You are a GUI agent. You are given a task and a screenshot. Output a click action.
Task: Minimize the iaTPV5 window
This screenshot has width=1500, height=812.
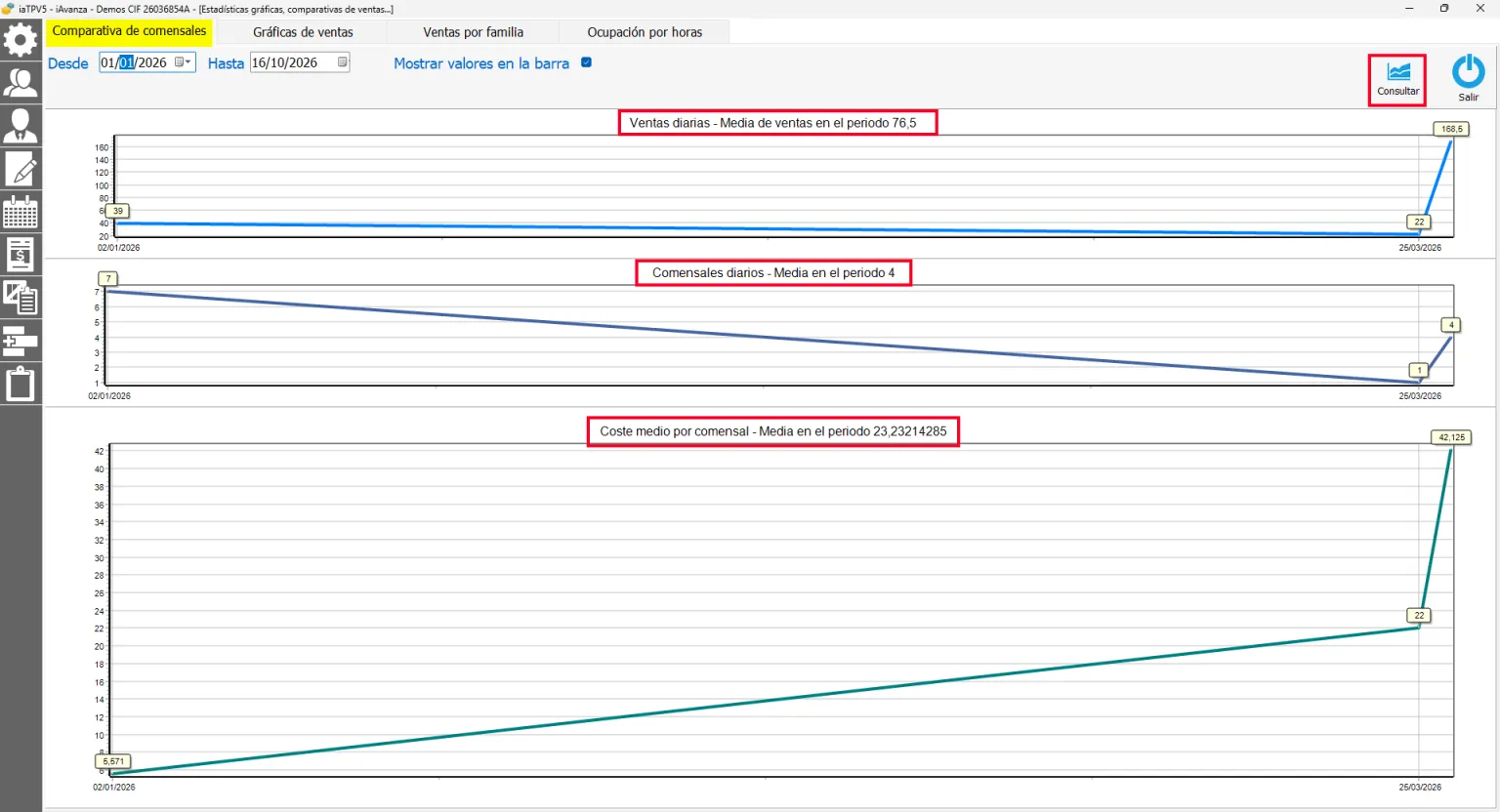[1409, 9]
